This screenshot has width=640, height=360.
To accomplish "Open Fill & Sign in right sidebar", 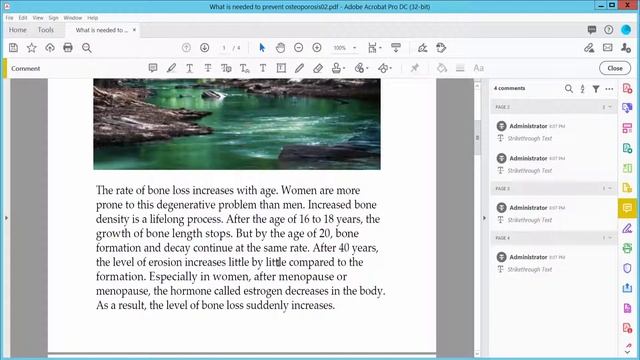I will [627, 228].
